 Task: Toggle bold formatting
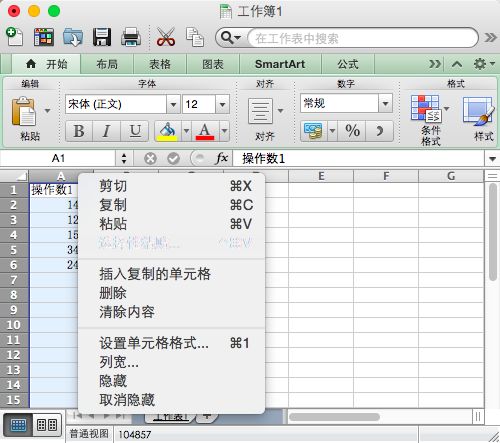click(79, 131)
